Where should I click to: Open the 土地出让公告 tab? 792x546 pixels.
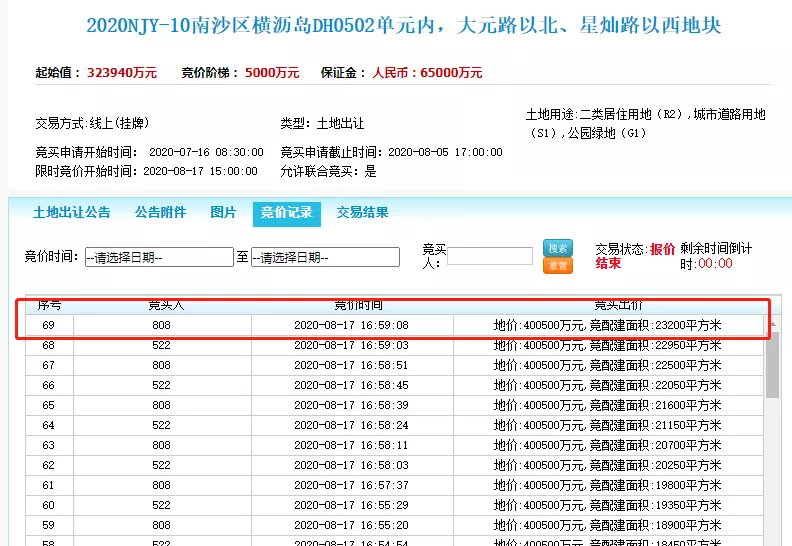(x=71, y=213)
